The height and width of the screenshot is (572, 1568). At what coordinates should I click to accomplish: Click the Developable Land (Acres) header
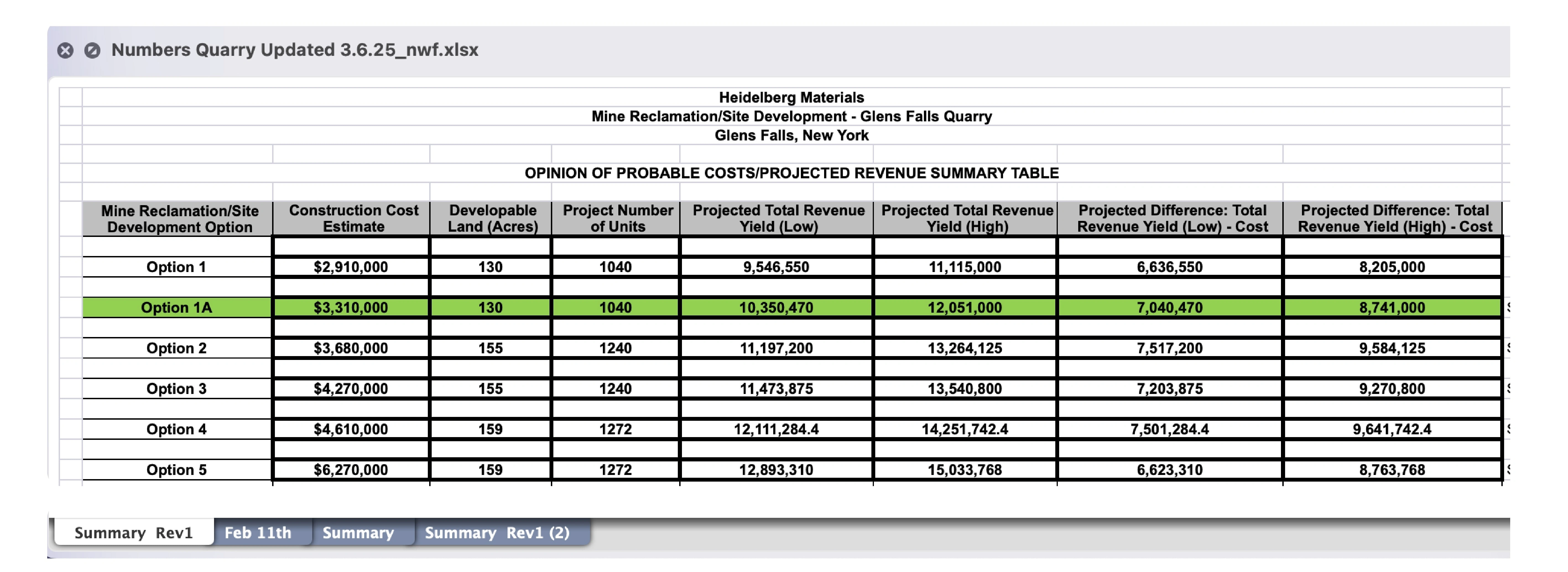pos(493,218)
